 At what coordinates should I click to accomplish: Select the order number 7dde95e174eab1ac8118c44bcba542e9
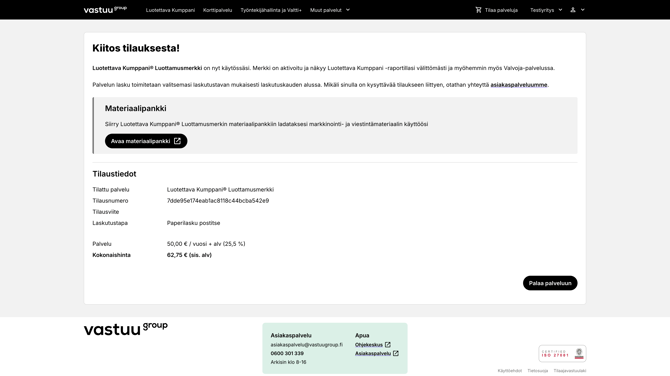[x=218, y=200]
